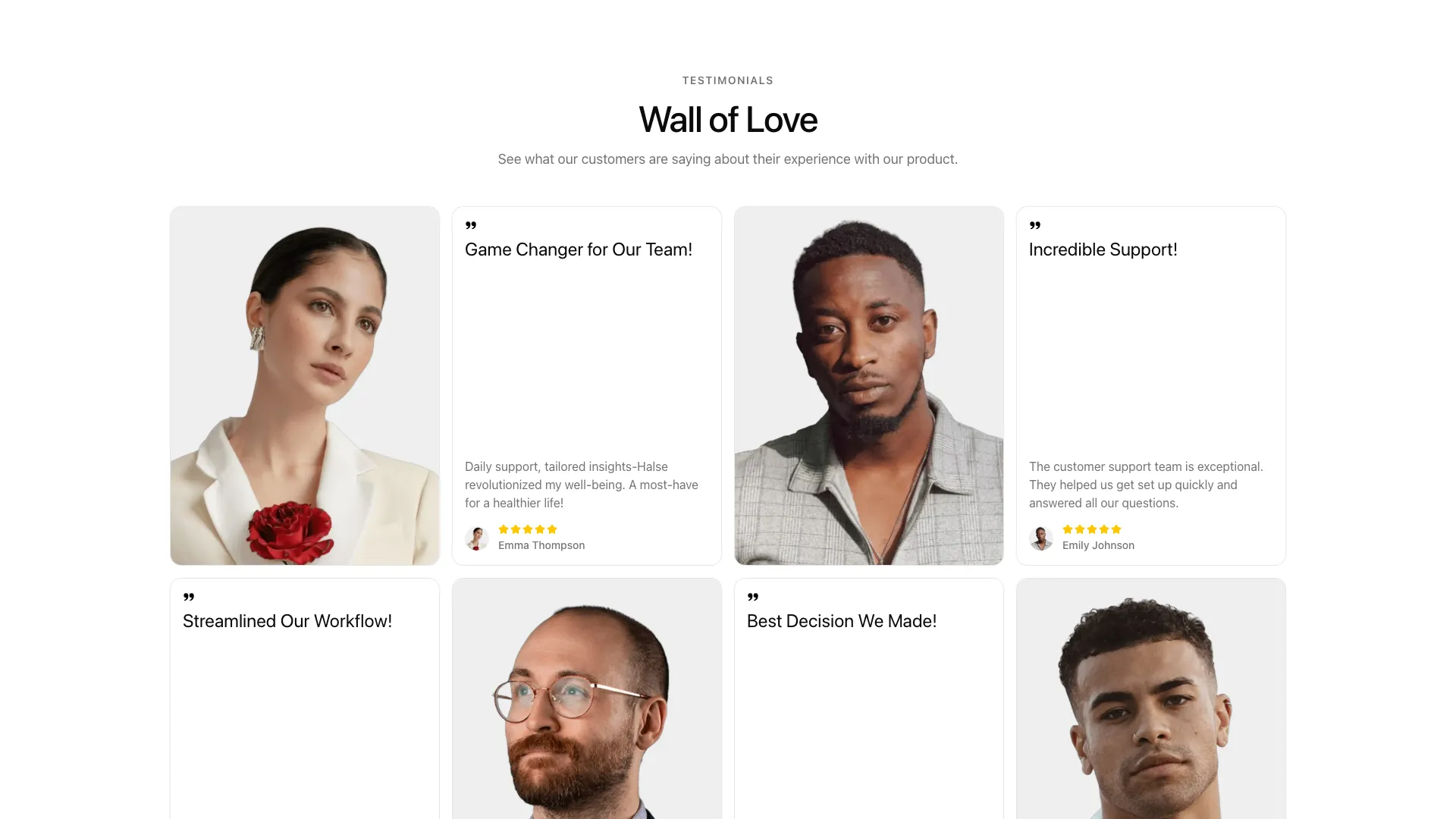Click the quote icon above Game Changer heading
1456x819 pixels.
tap(471, 225)
